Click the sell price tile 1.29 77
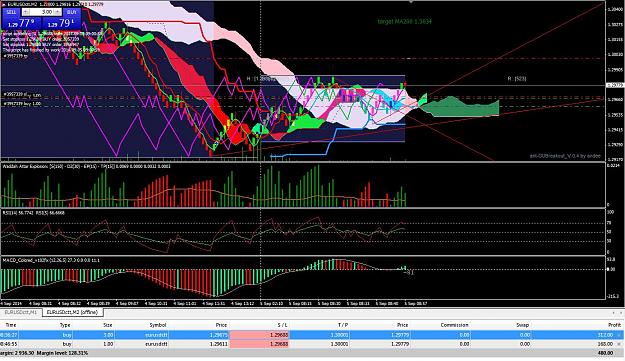This screenshot has width=625, height=361. click(21, 23)
